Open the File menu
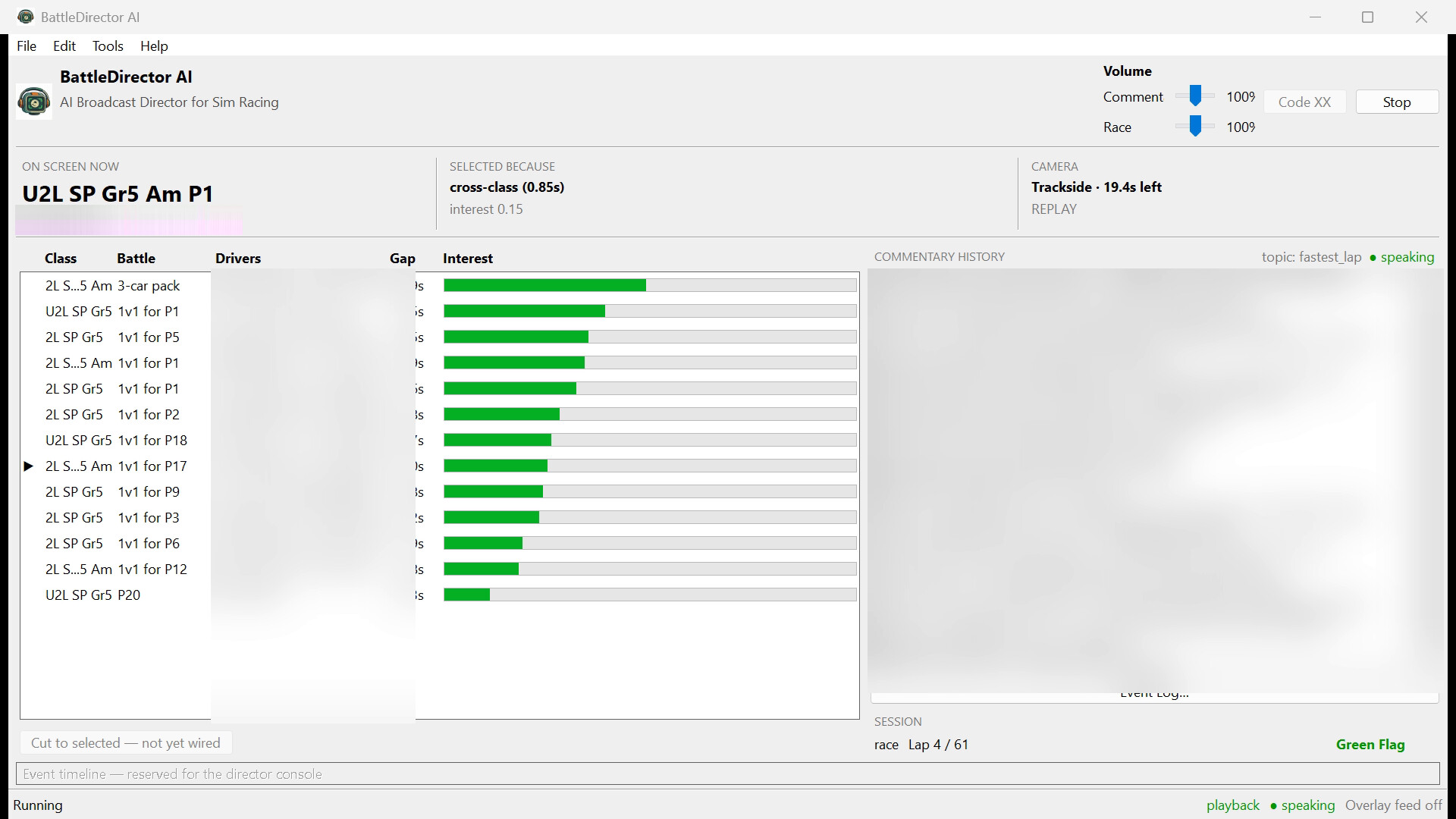Viewport: 1456px width, 819px height. click(x=27, y=46)
